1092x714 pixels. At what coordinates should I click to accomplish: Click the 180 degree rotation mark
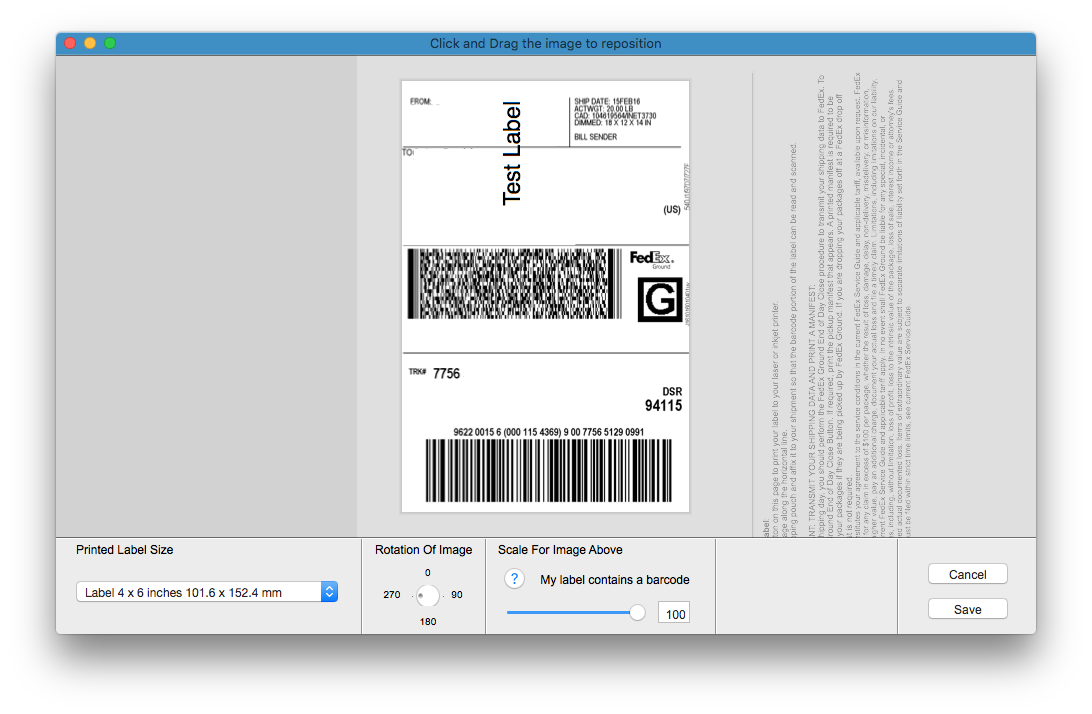428,621
